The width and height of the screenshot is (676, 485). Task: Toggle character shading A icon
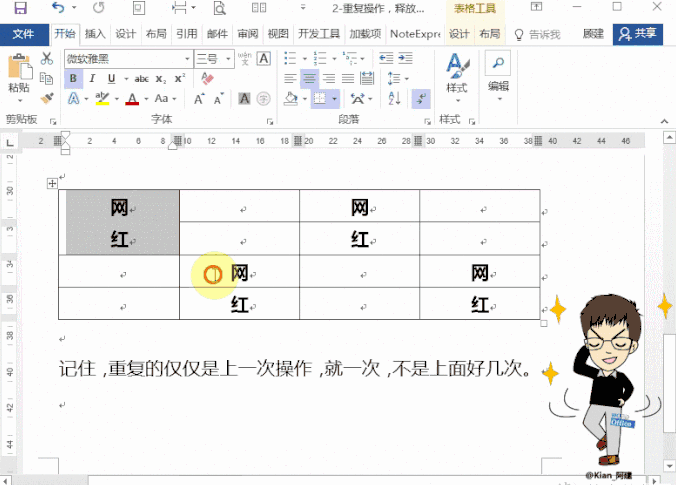(244, 99)
